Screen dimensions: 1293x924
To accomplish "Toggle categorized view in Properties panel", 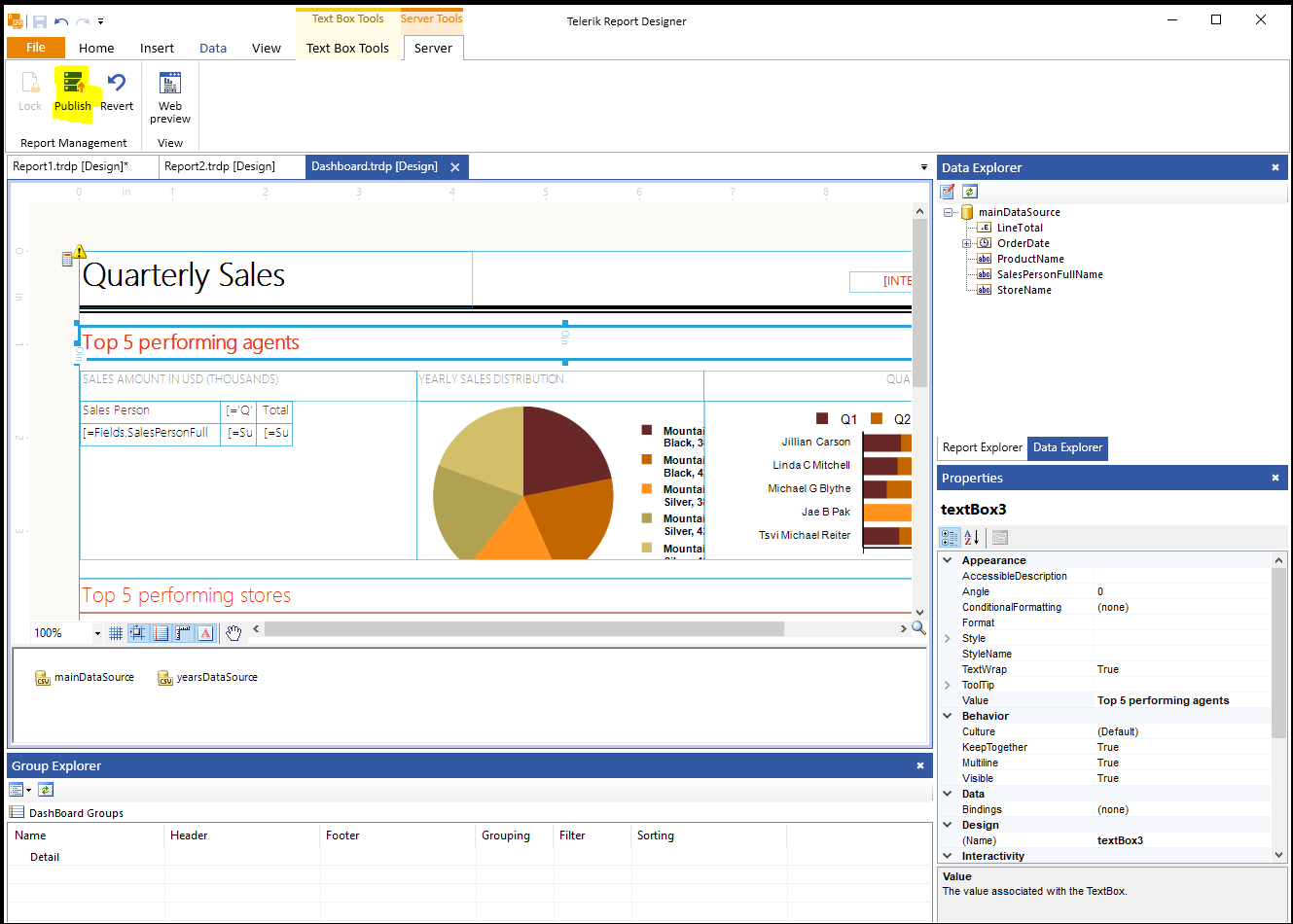I will coord(950,537).
